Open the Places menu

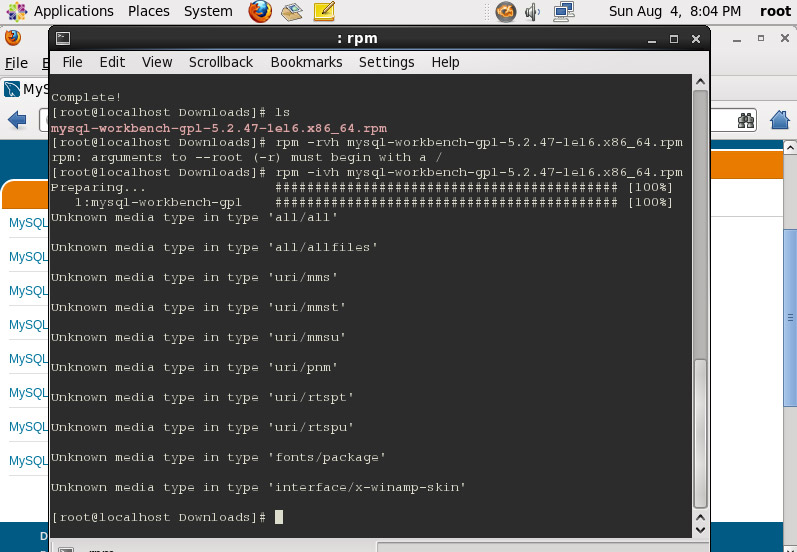148,11
